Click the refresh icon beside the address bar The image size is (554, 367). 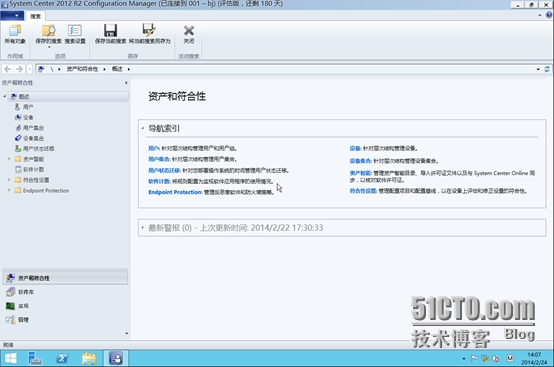tap(547, 69)
